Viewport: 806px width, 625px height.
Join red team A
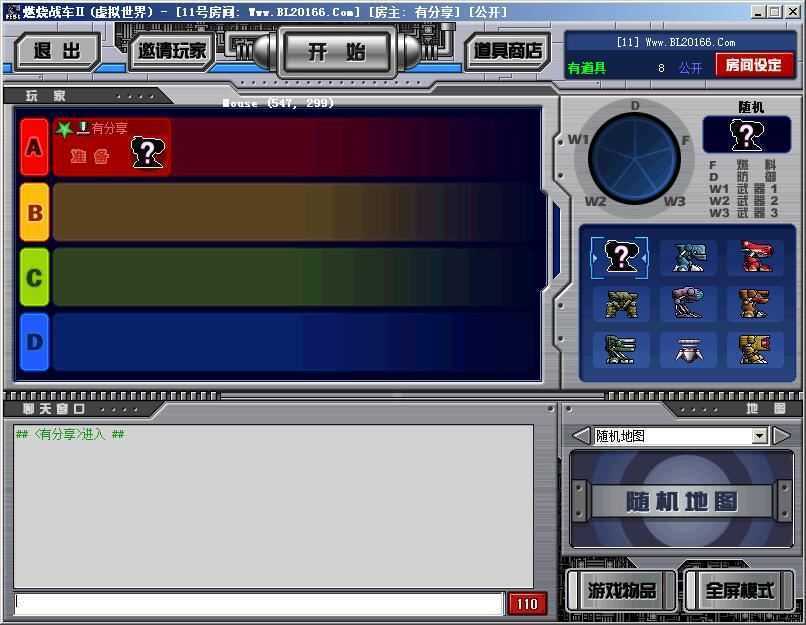[x=35, y=148]
